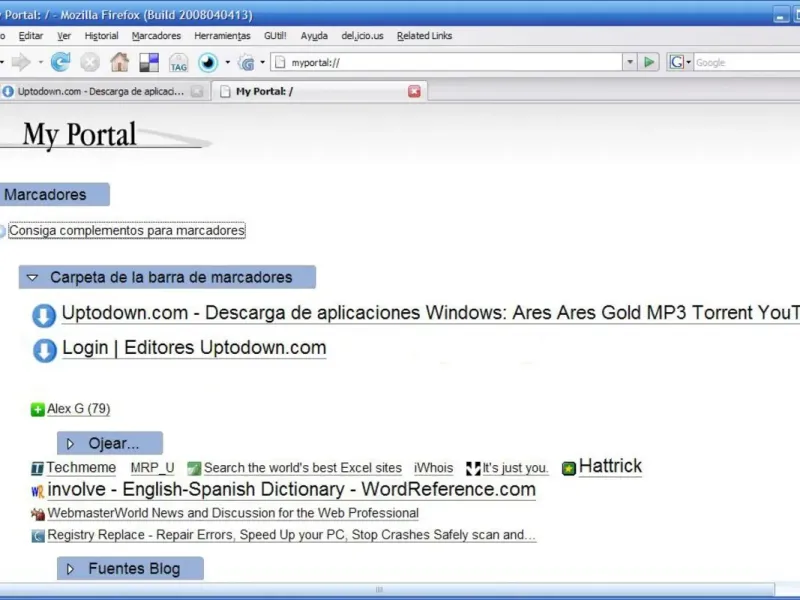The width and height of the screenshot is (800, 600).
Task: Click the green plus icon beside Alex G
Action: tap(38, 409)
